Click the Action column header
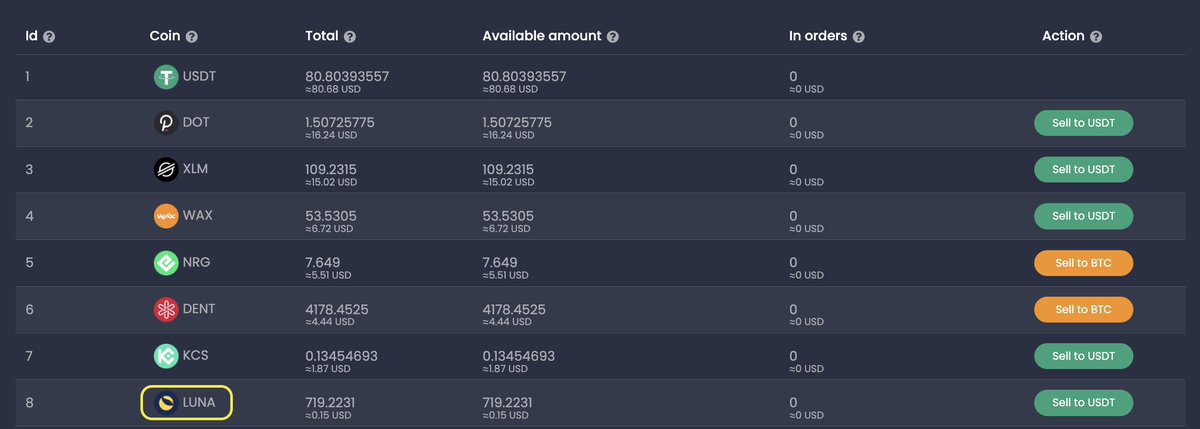 pyautogui.click(x=1063, y=36)
